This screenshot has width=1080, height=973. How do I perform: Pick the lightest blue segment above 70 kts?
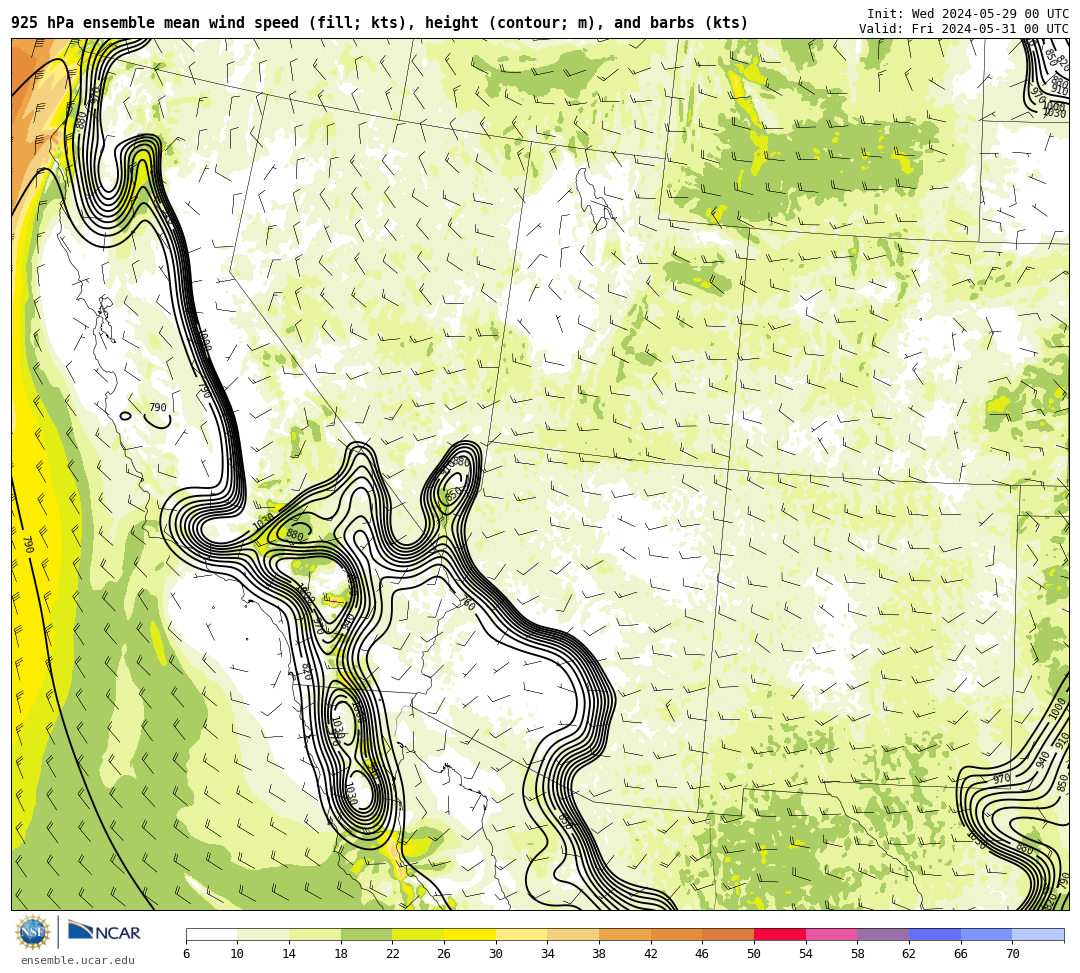[x=1038, y=934]
